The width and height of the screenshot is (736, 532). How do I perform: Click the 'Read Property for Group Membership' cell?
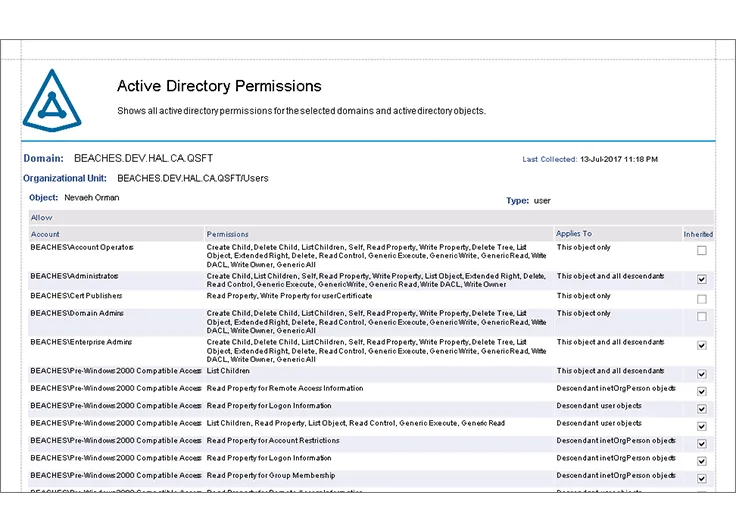point(271,475)
